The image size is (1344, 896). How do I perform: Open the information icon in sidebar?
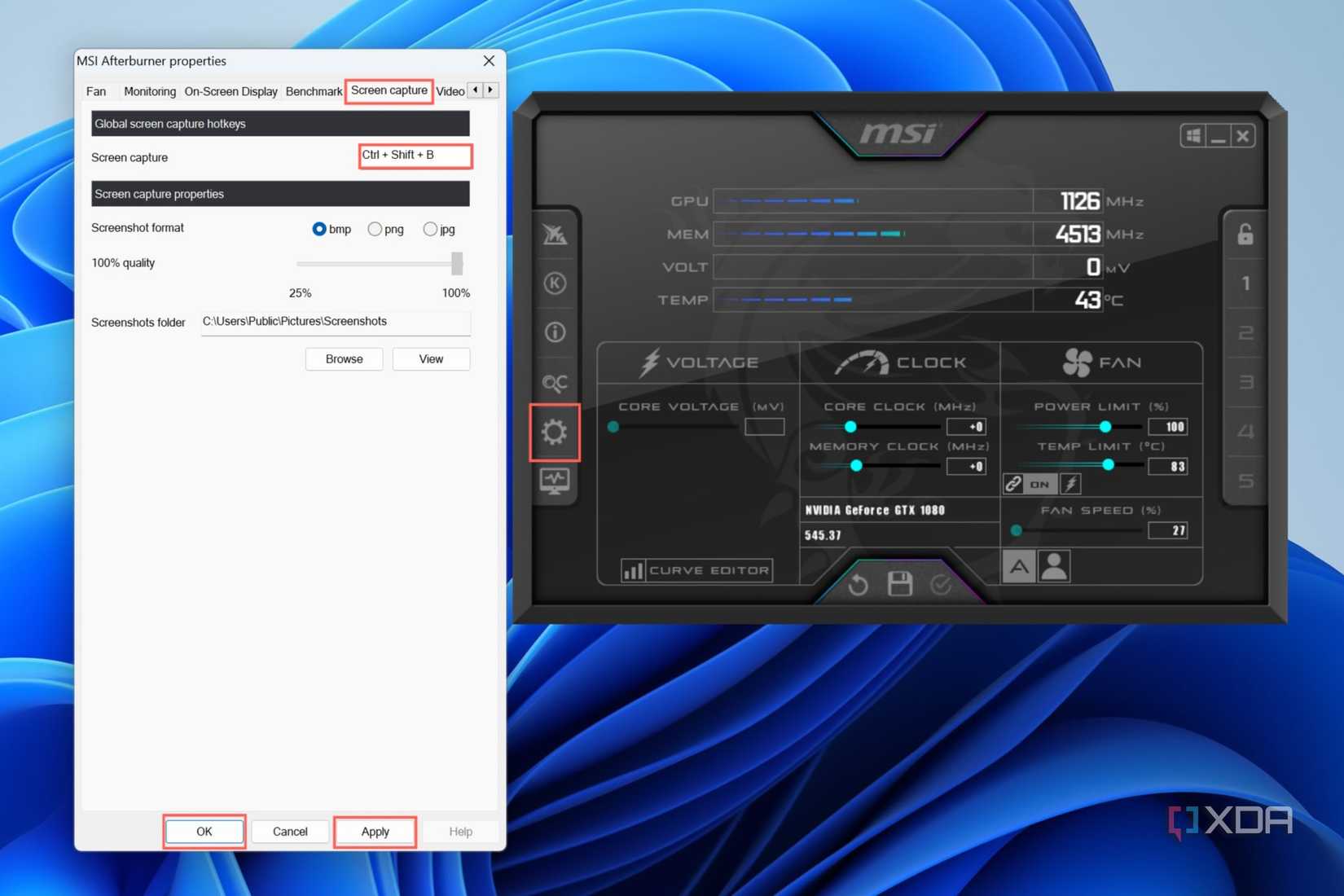[555, 332]
